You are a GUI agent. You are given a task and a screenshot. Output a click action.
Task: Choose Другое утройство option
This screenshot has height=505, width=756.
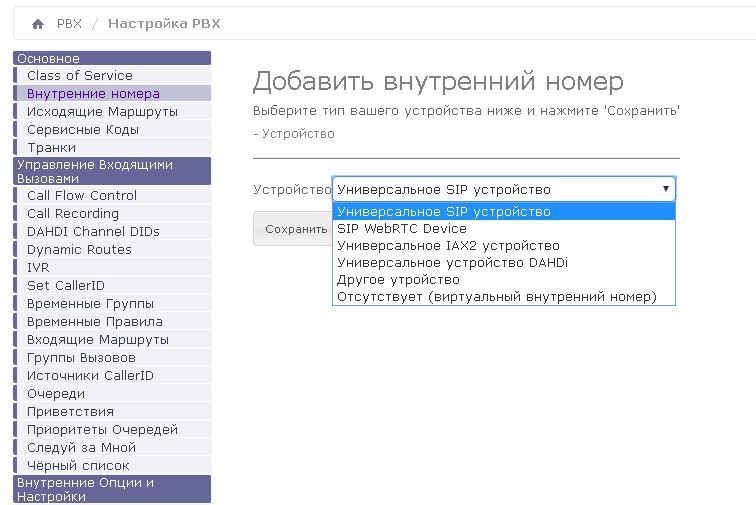click(504, 280)
